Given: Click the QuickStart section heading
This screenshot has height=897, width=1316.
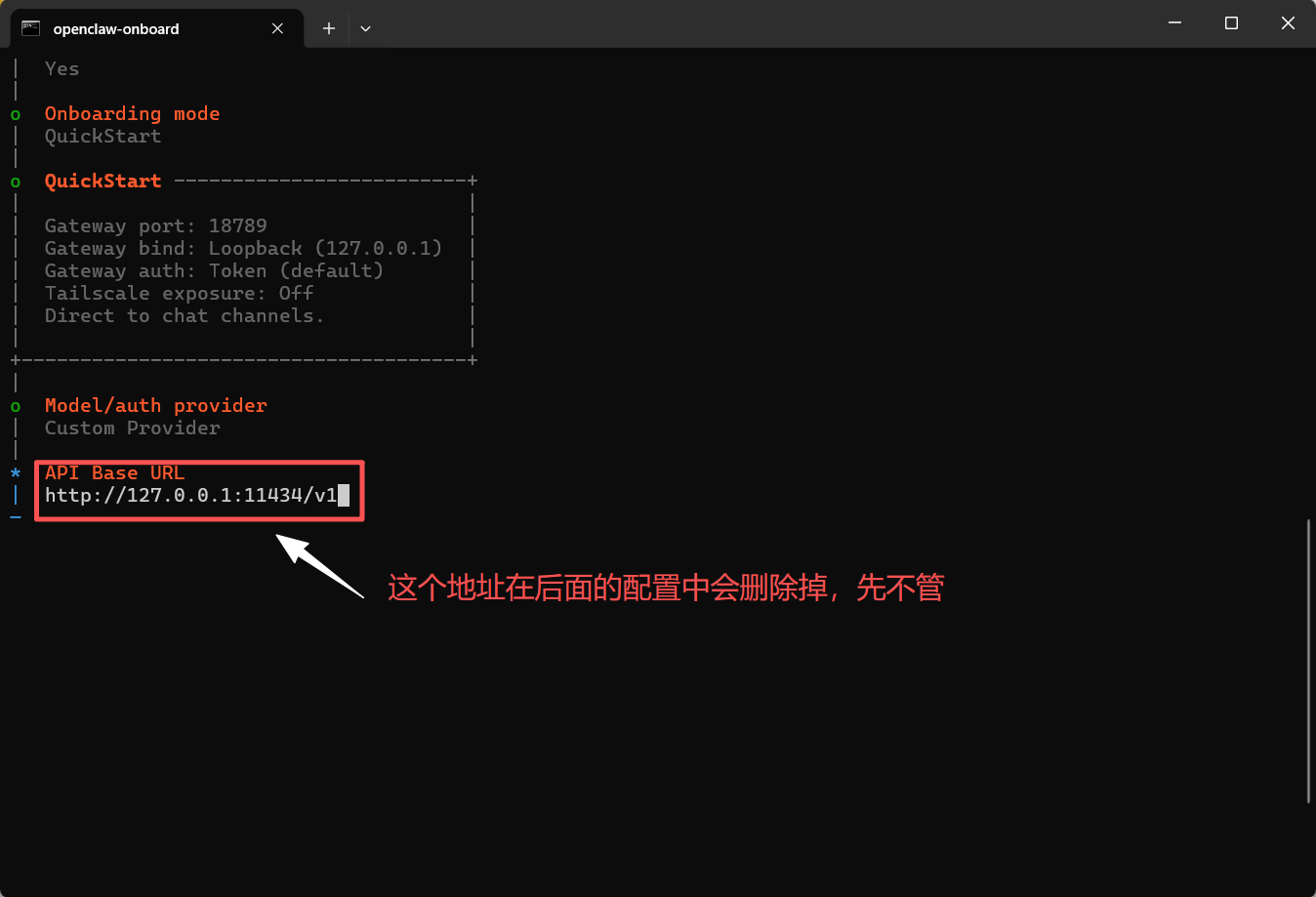Looking at the screenshot, I should click(x=103, y=181).
